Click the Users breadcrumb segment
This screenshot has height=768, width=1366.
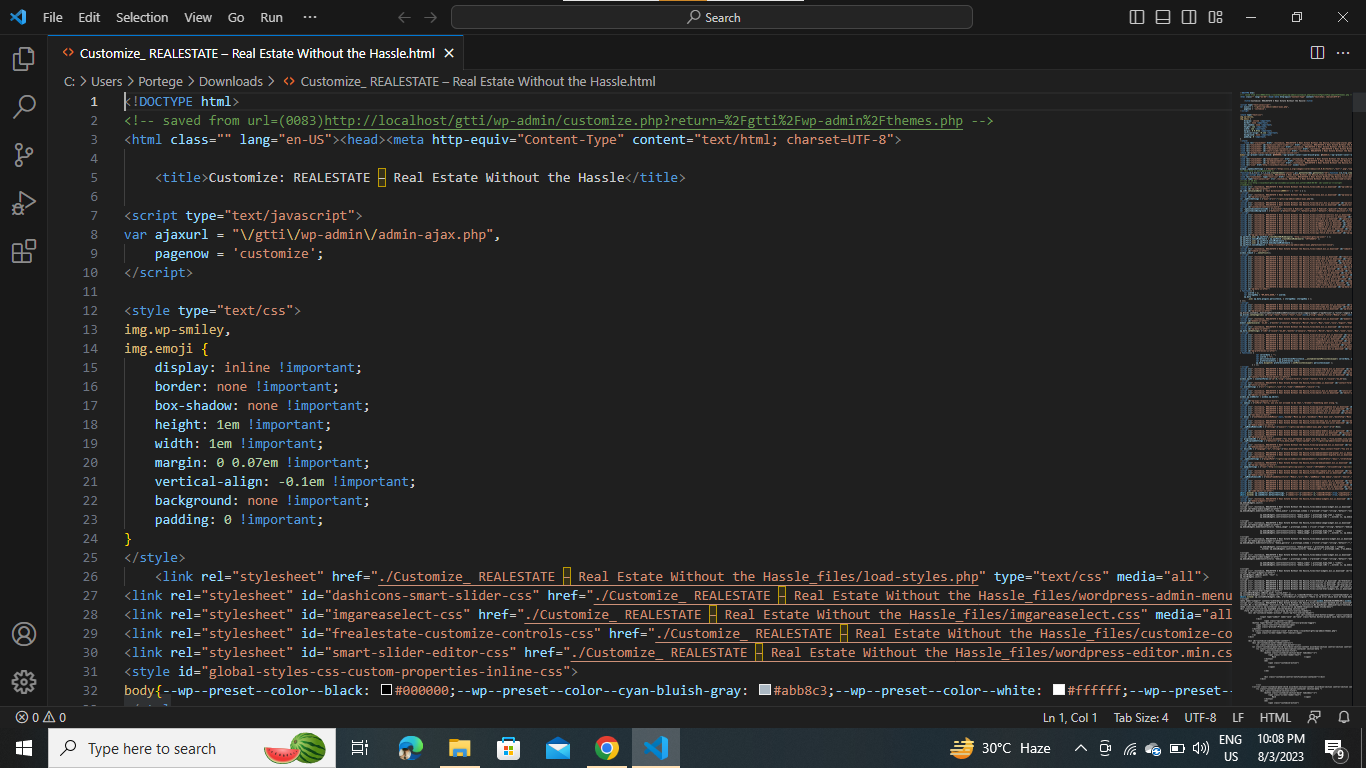[x=106, y=81]
